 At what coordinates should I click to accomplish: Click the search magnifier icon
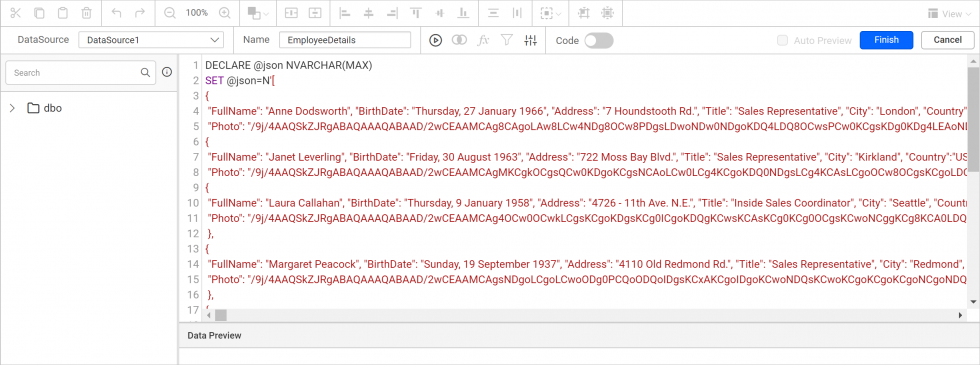pyautogui.click(x=146, y=72)
